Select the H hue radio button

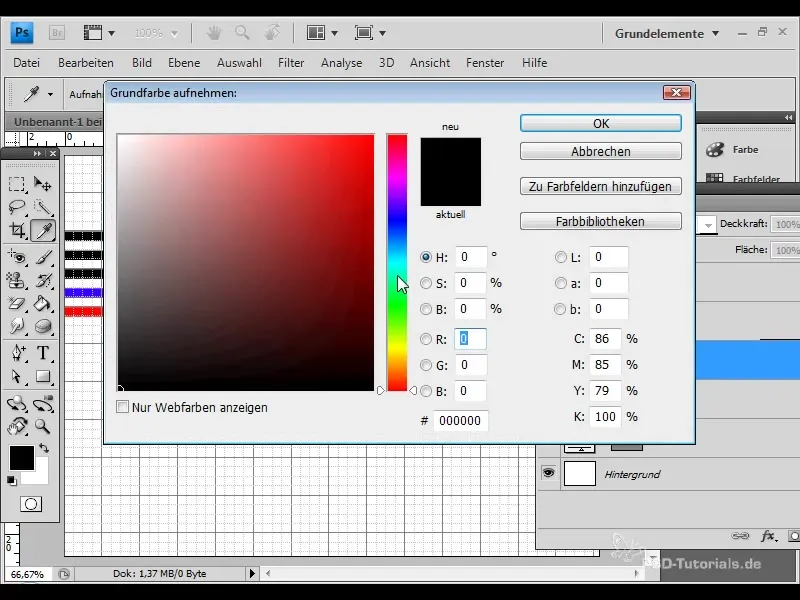click(426, 257)
